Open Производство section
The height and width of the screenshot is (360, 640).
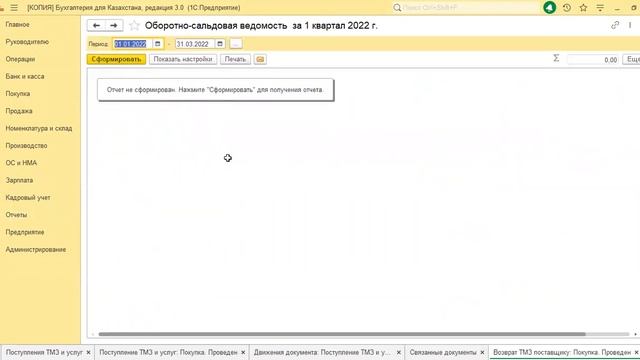pos(26,146)
